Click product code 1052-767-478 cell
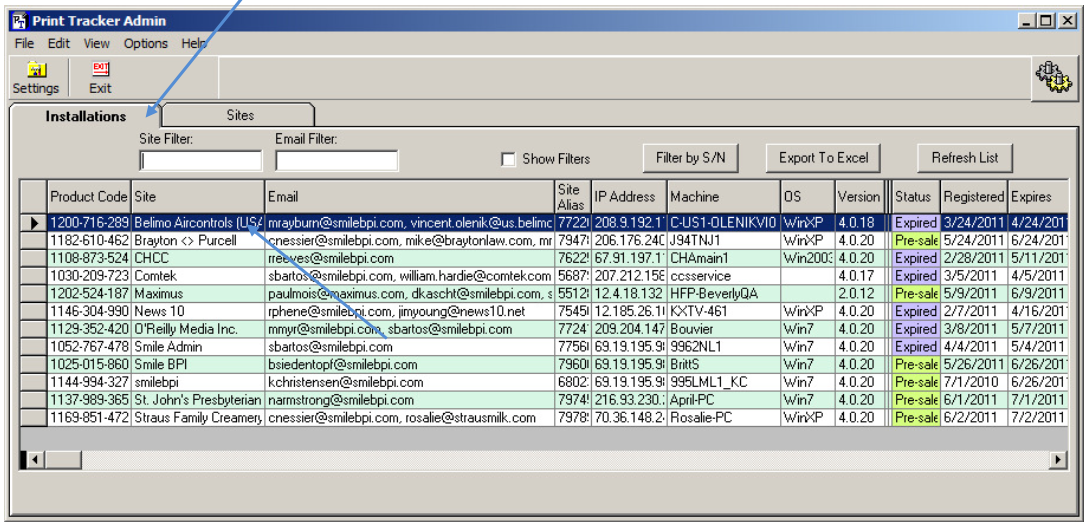Image resolution: width=1088 pixels, height=527 pixels. tap(89, 347)
